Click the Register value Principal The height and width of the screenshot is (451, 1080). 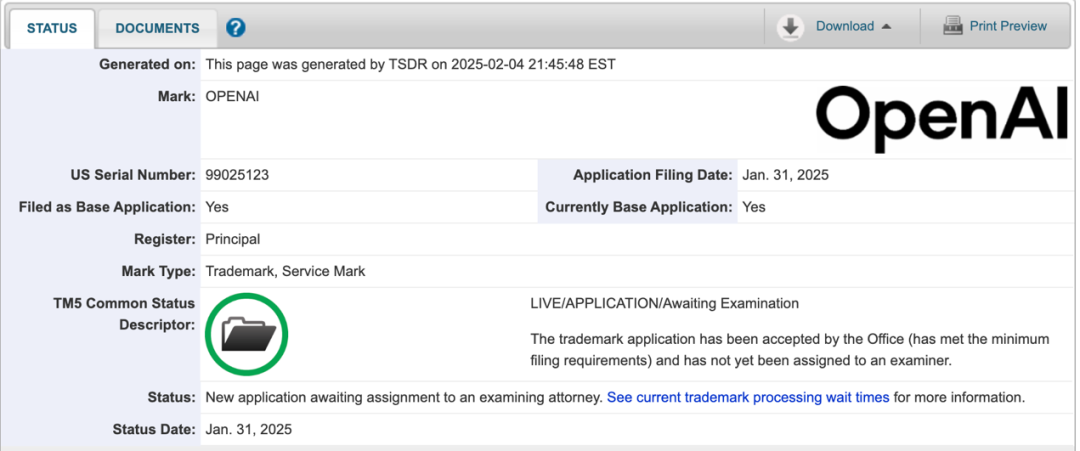pos(232,239)
